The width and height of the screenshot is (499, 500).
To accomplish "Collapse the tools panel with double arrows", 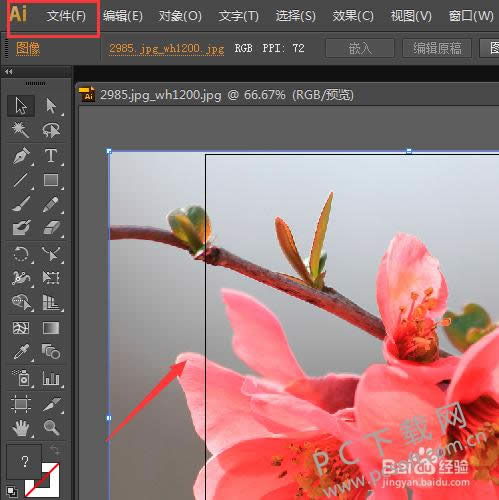I will [x=9, y=72].
